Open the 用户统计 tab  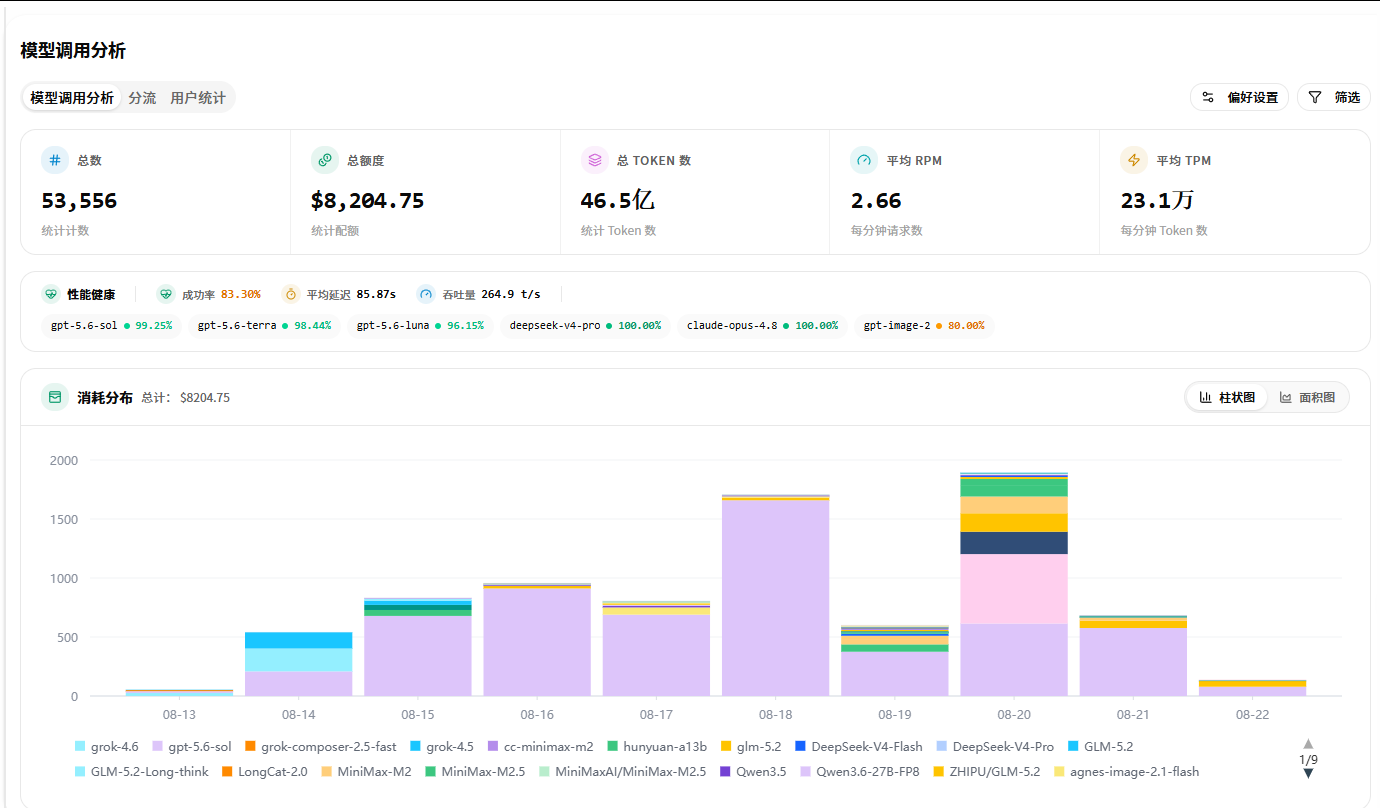(x=198, y=98)
